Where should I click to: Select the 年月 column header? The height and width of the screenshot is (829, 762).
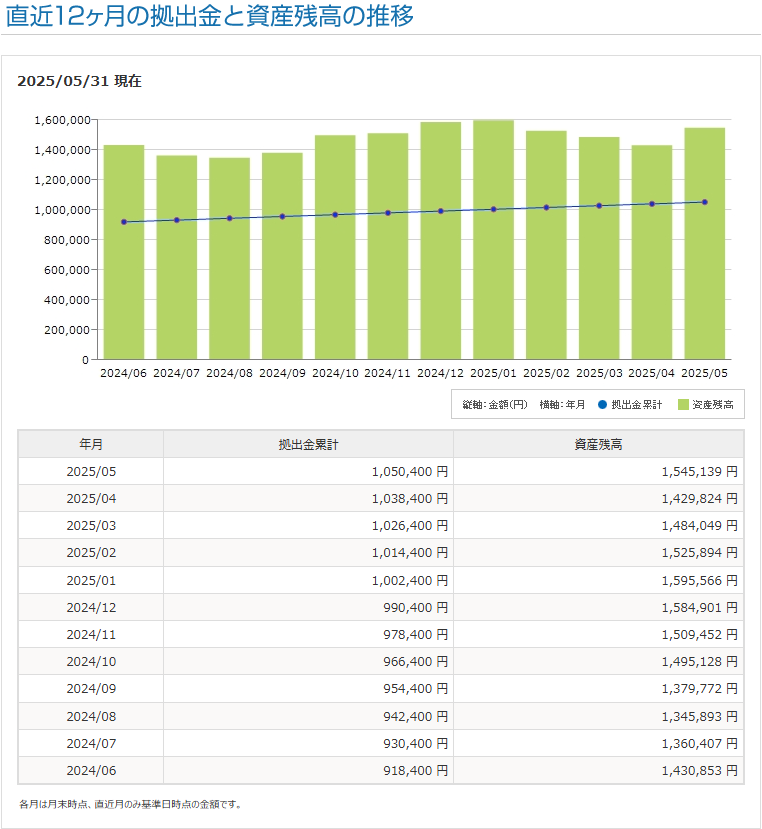pos(91,444)
